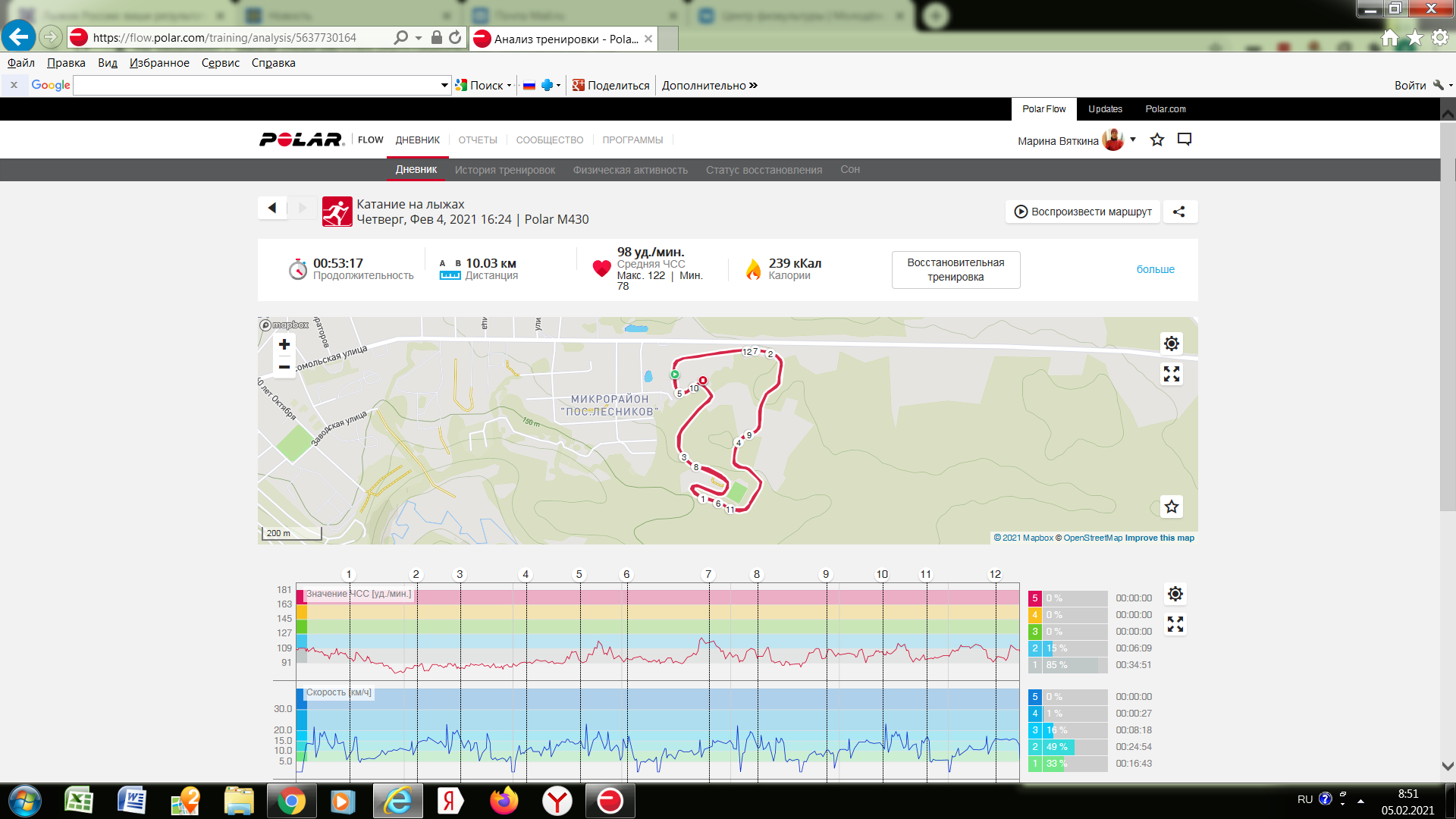Expand user menu next to Марина Вяткина
Viewport: 1456px width, 819px height.
[1133, 140]
